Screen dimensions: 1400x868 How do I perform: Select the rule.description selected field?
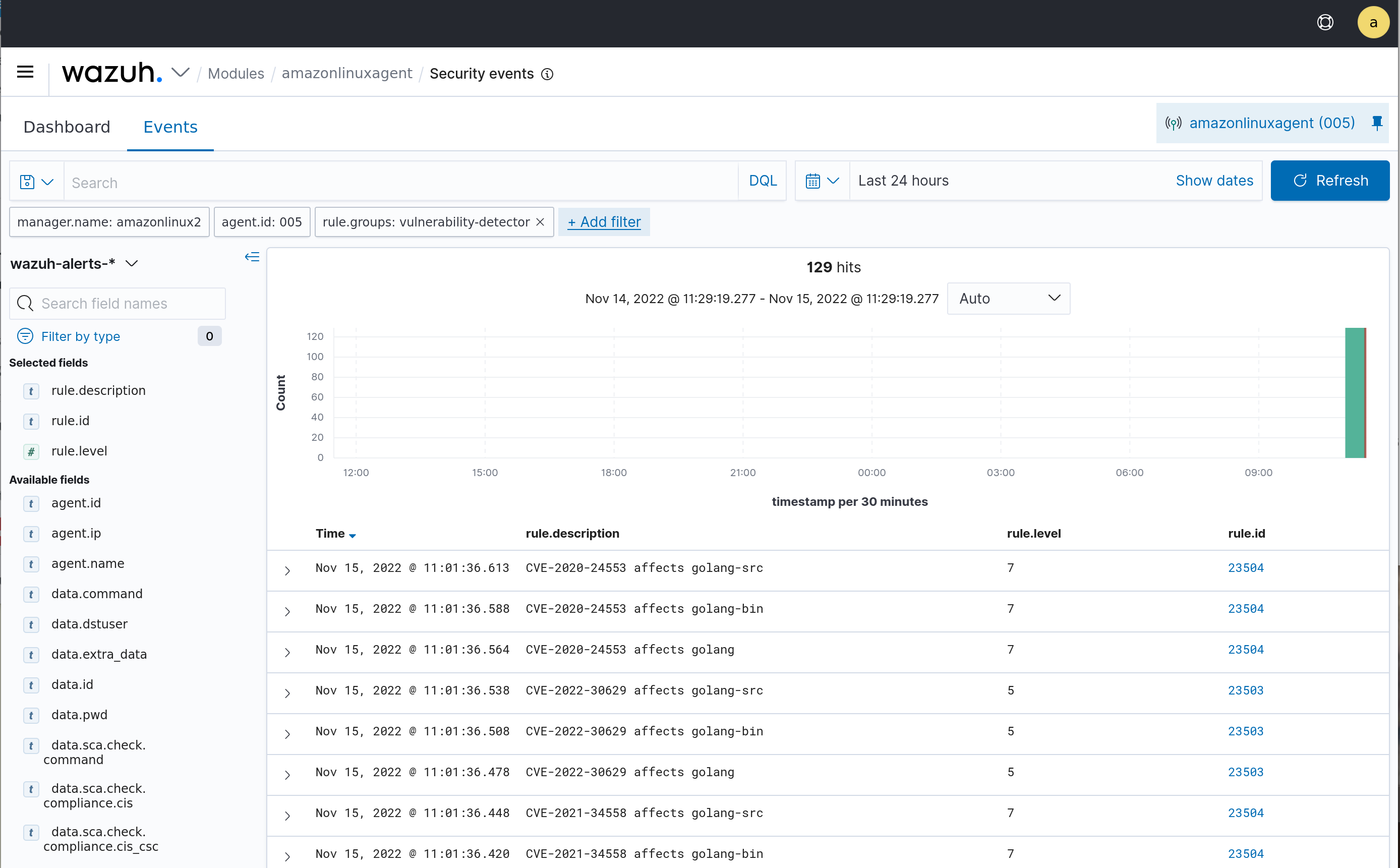98,390
